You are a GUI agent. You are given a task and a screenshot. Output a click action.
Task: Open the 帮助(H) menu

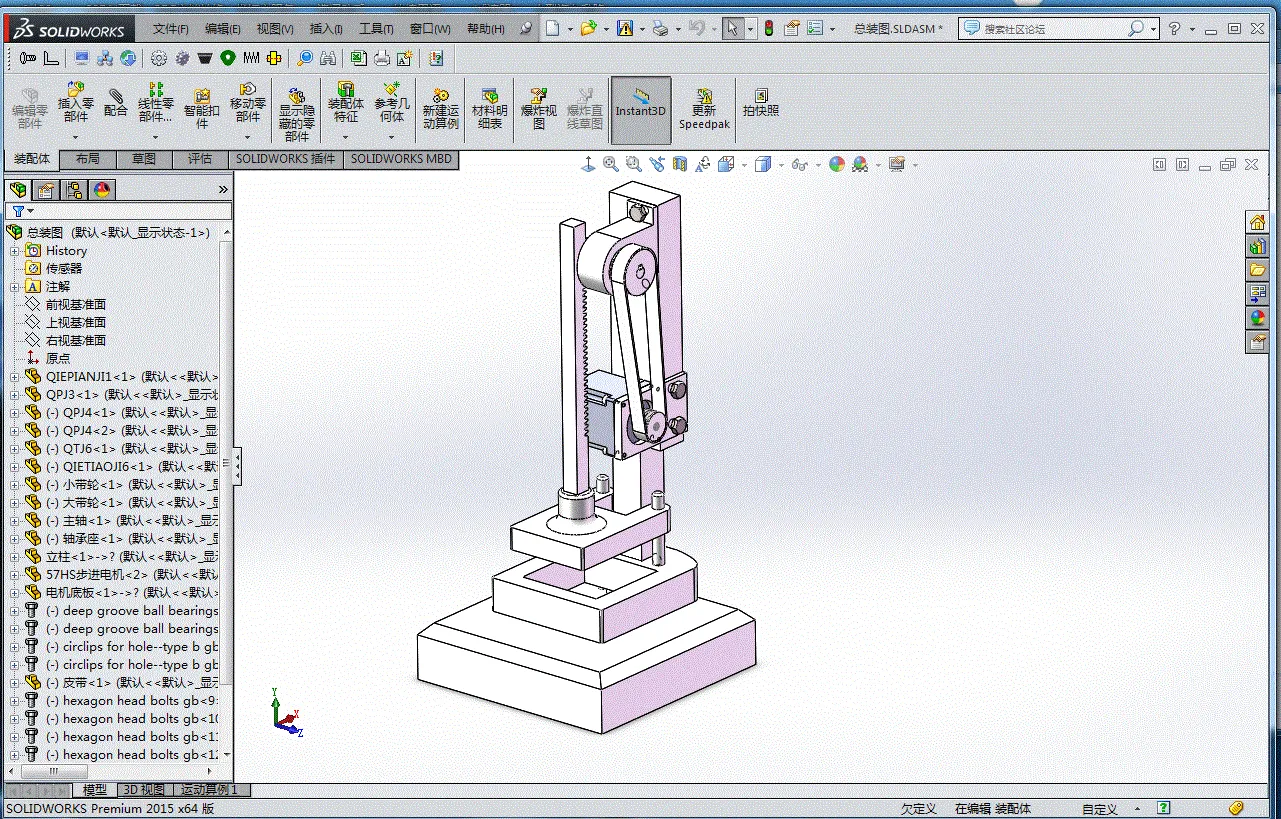click(486, 29)
